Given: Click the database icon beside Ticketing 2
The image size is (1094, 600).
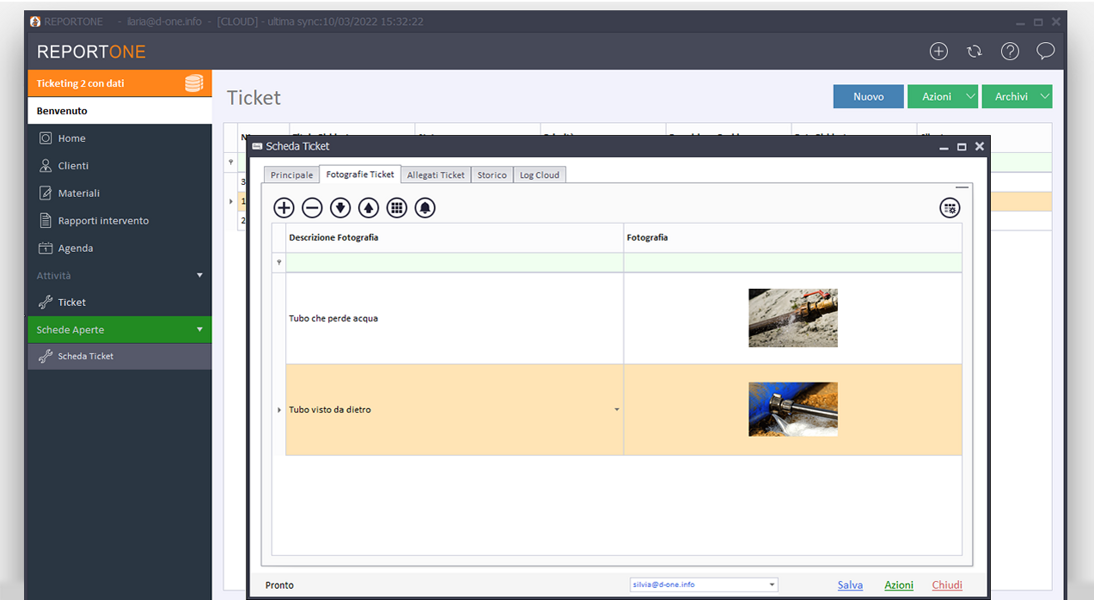Looking at the screenshot, I should pos(194,83).
